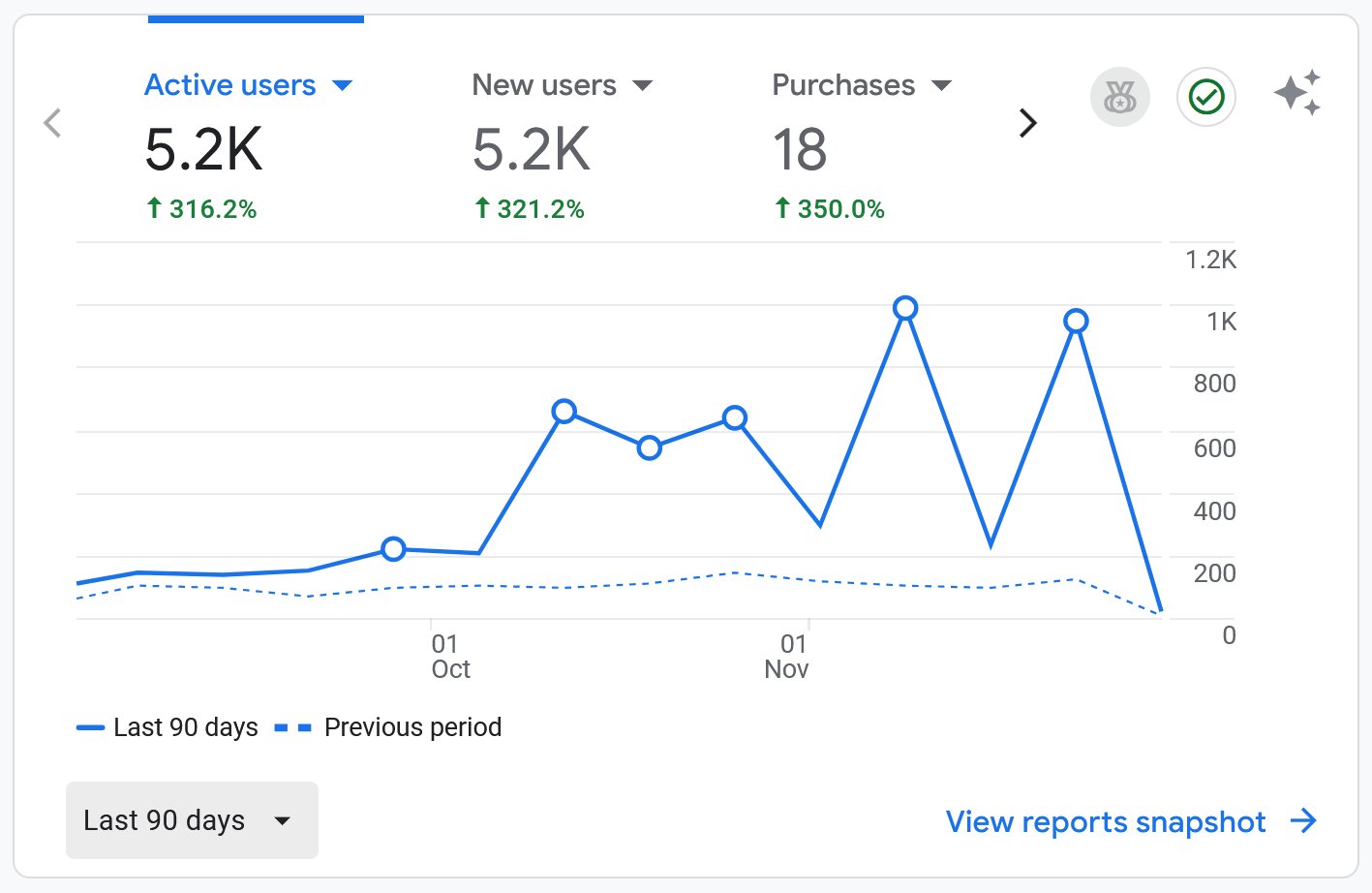The image size is (1372, 893).
Task: Open the New users metric dropdown
Action: [643, 85]
